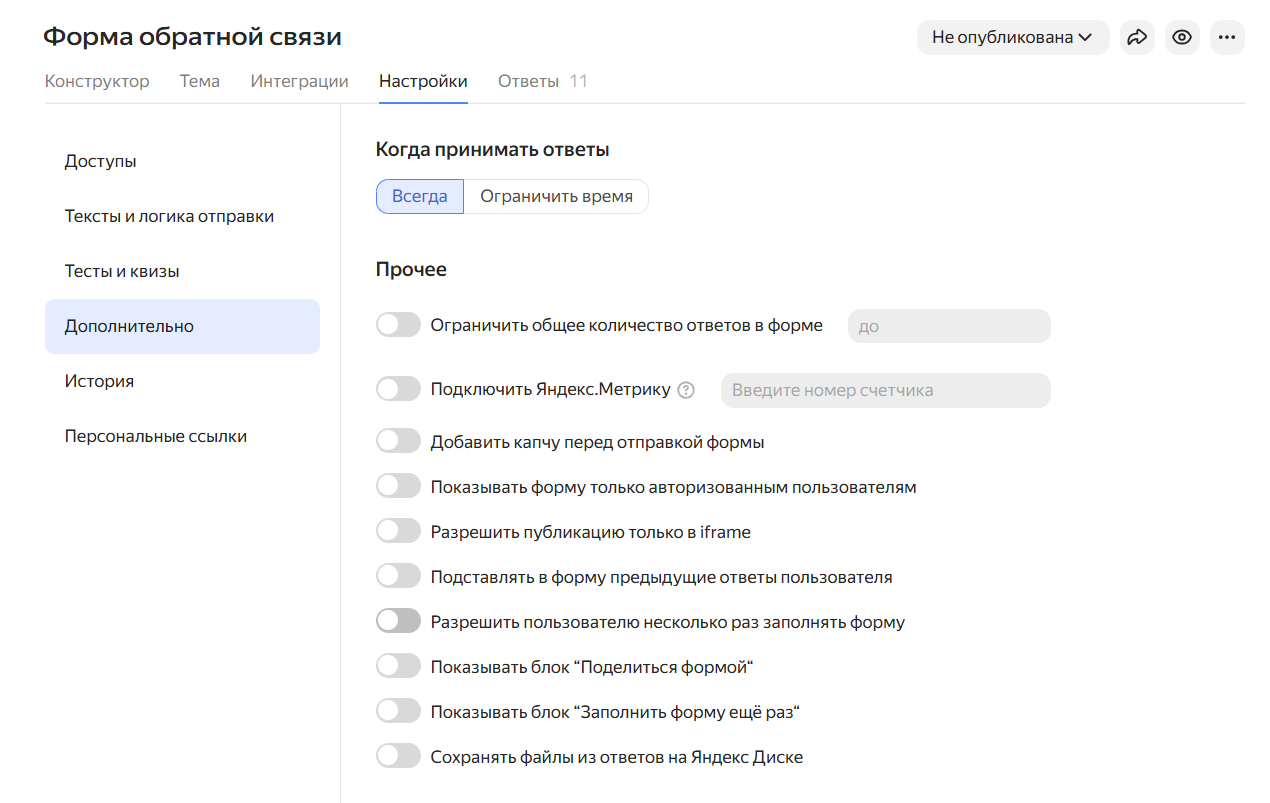Enable saving files to Яндекс Диск
Viewport: 1270px width, 803px height.
[398, 756]
